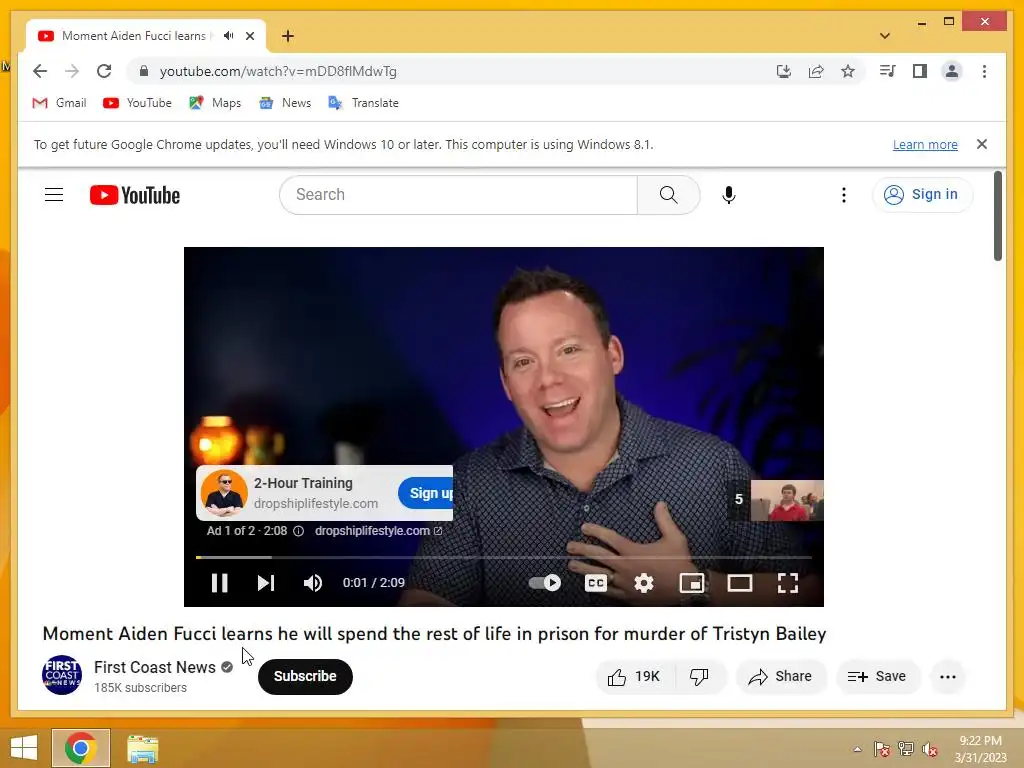Click Learn more link
The image size is (1024, 768).
pos(925,145)
